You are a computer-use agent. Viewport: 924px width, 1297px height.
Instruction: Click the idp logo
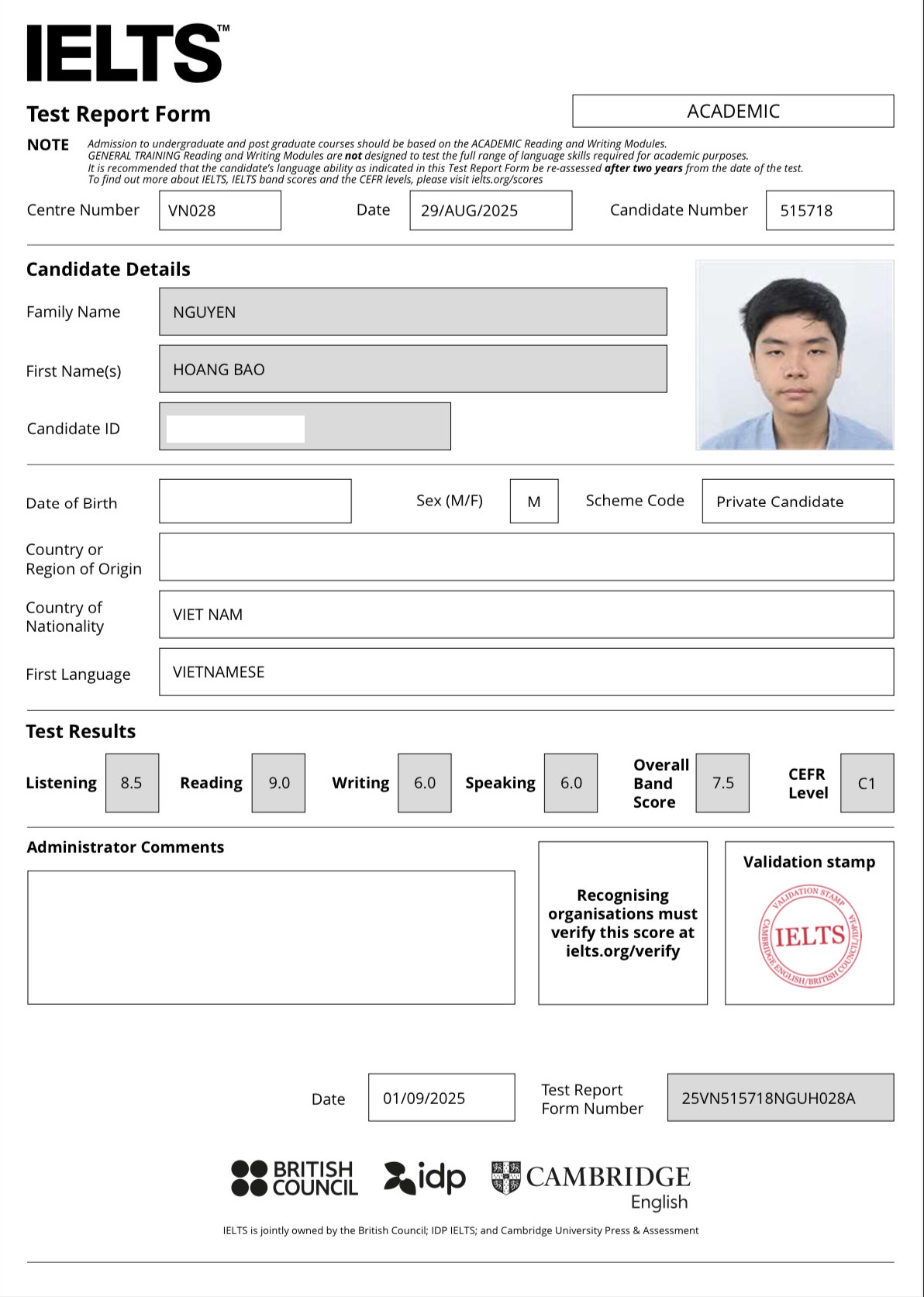pos(425,1178)
